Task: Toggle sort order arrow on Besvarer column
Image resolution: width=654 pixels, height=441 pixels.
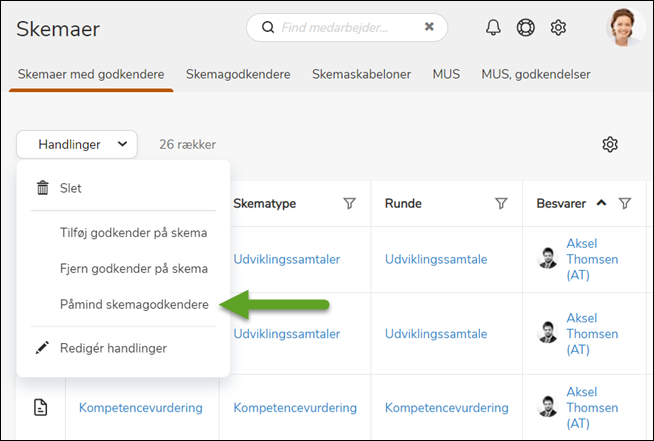Action: 601,203
